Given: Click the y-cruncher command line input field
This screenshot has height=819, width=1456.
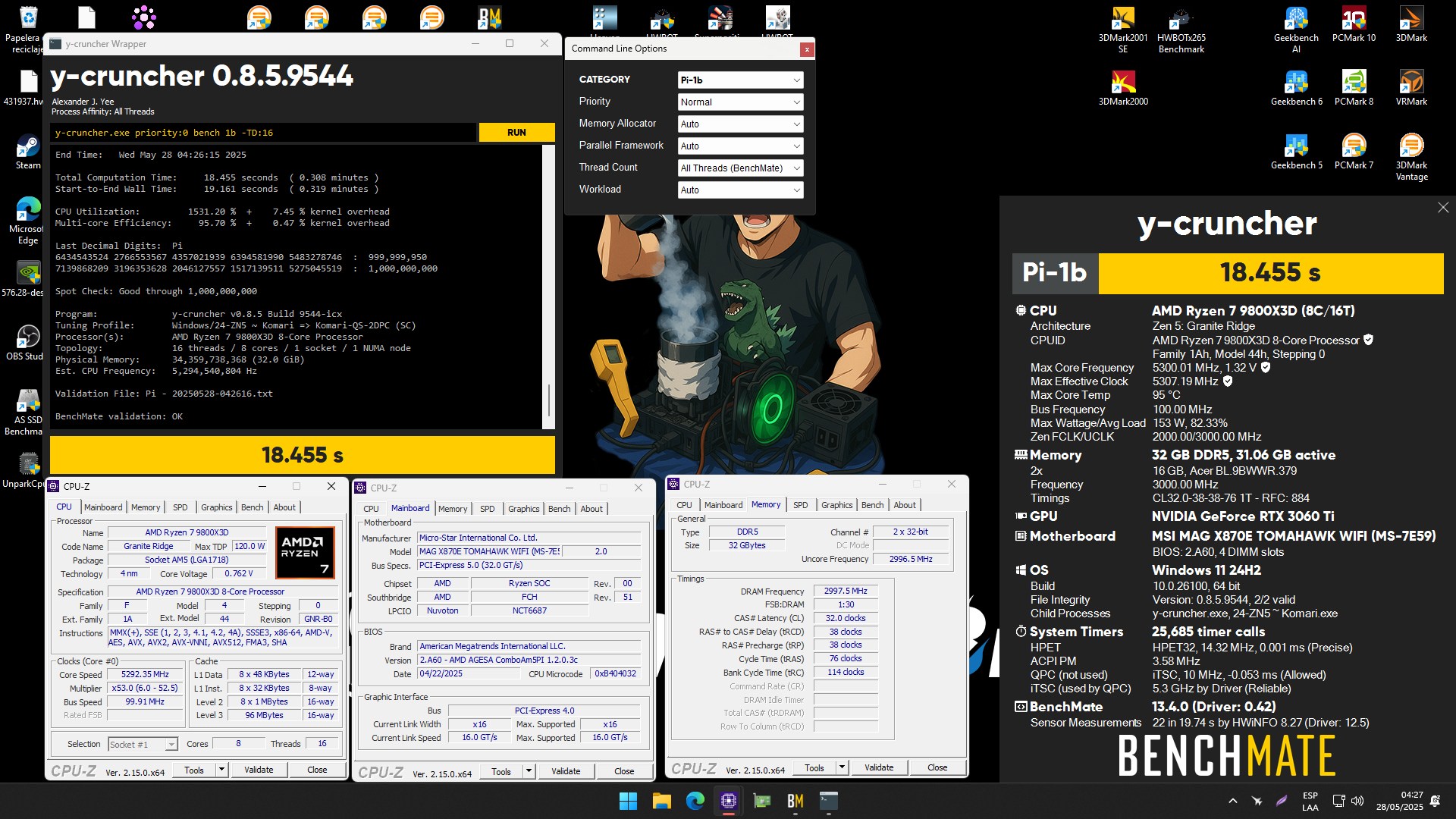Looking at the screenshot, I should pyautogui.click(x=263, y=133).
